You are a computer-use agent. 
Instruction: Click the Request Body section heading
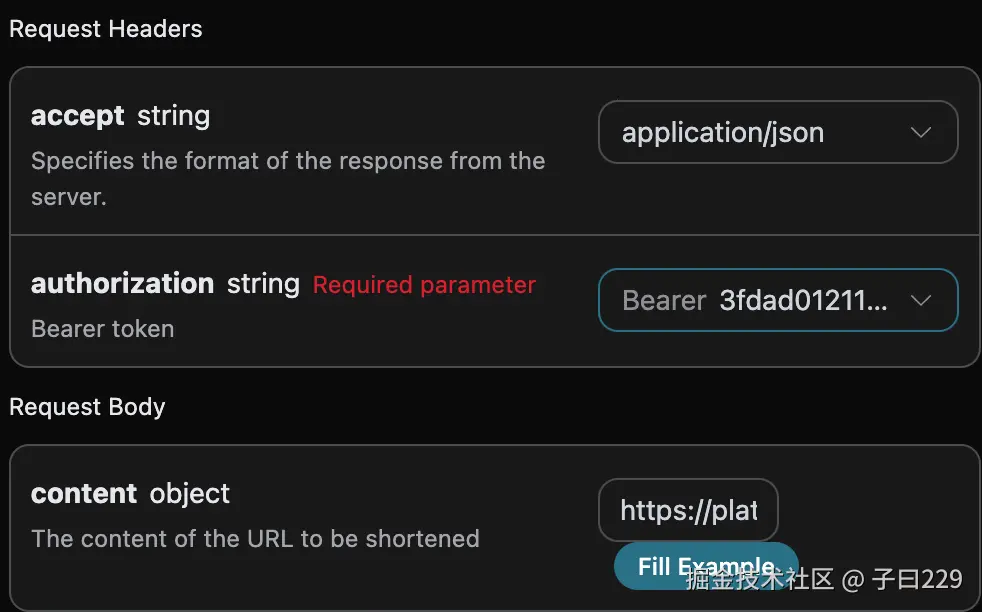pos(87,407)
